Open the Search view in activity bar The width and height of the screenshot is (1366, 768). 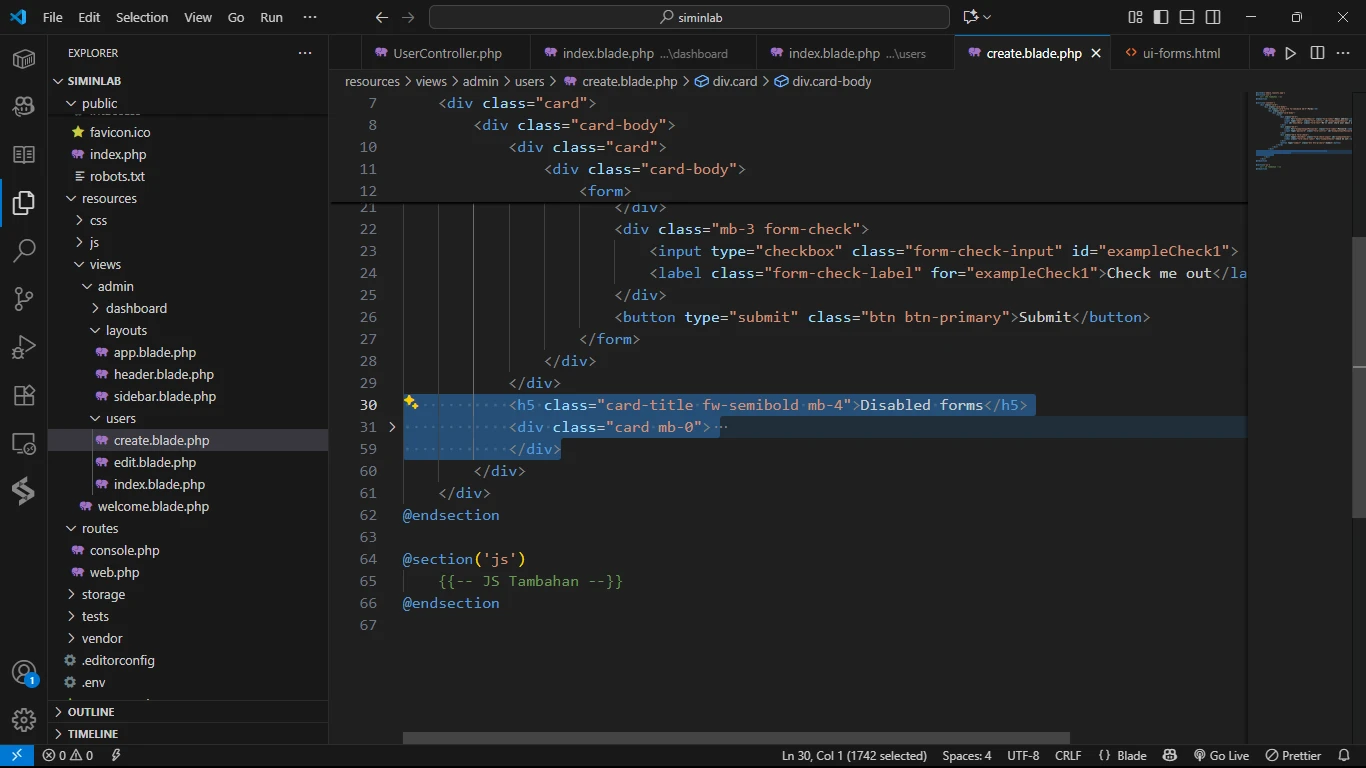click(x=24, y=250)
